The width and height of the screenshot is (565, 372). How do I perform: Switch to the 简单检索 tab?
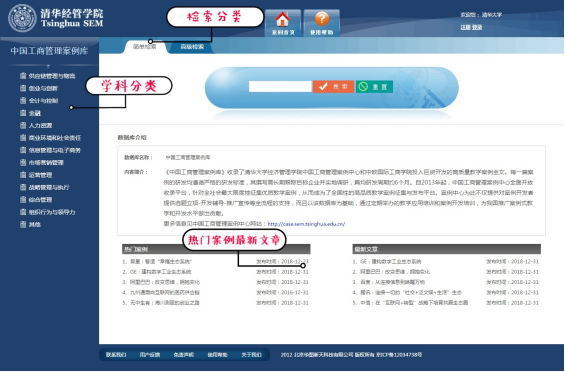[144, 47]
